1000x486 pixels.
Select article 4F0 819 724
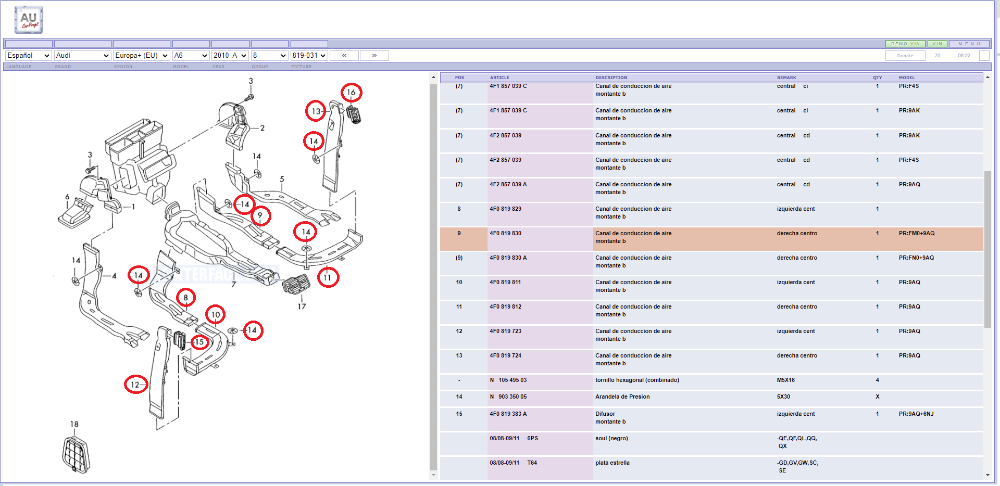(x=505, y=355)
